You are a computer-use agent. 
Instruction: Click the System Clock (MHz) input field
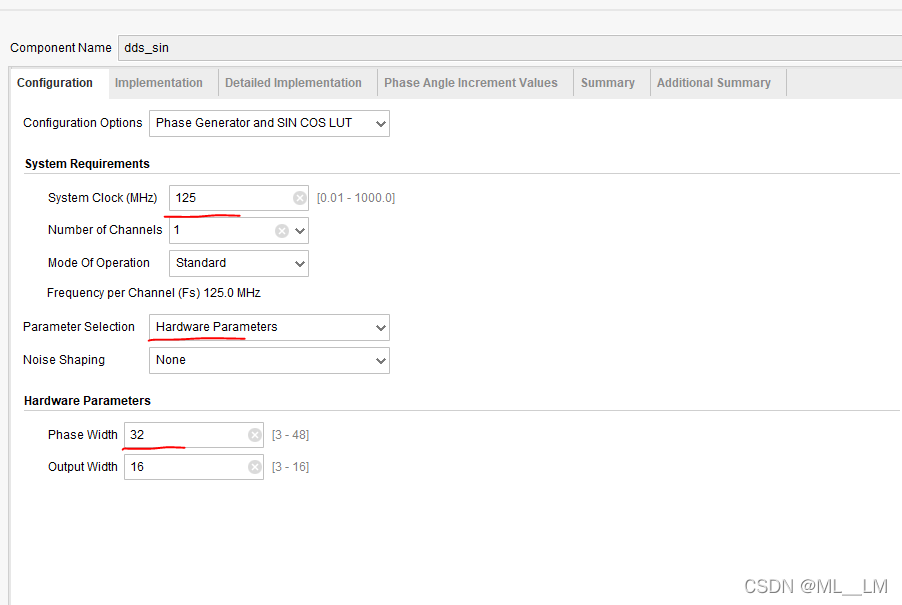239,198
